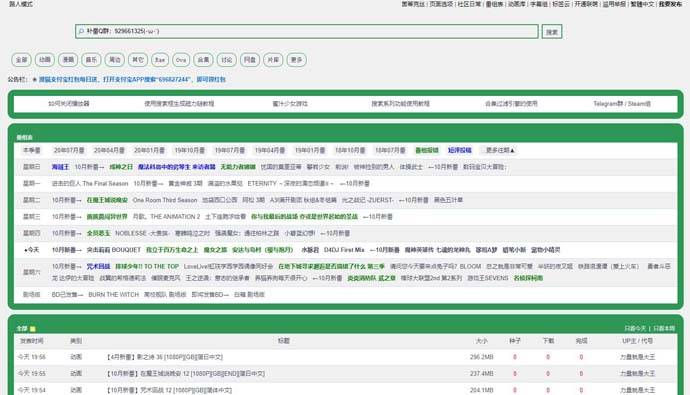
Task: Sort the list by 完成 column
Action: (581, 341)
